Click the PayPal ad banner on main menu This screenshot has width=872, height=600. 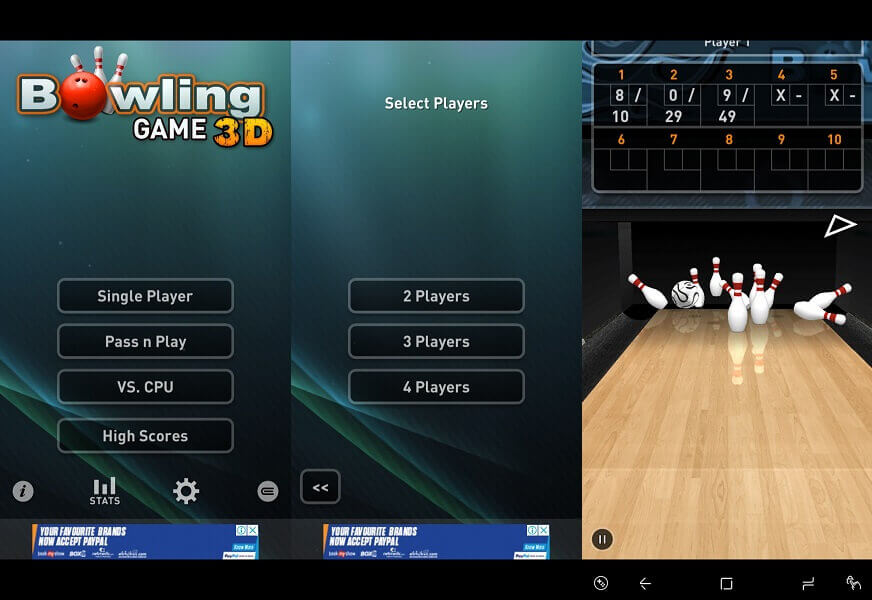[x=145, y=541]
